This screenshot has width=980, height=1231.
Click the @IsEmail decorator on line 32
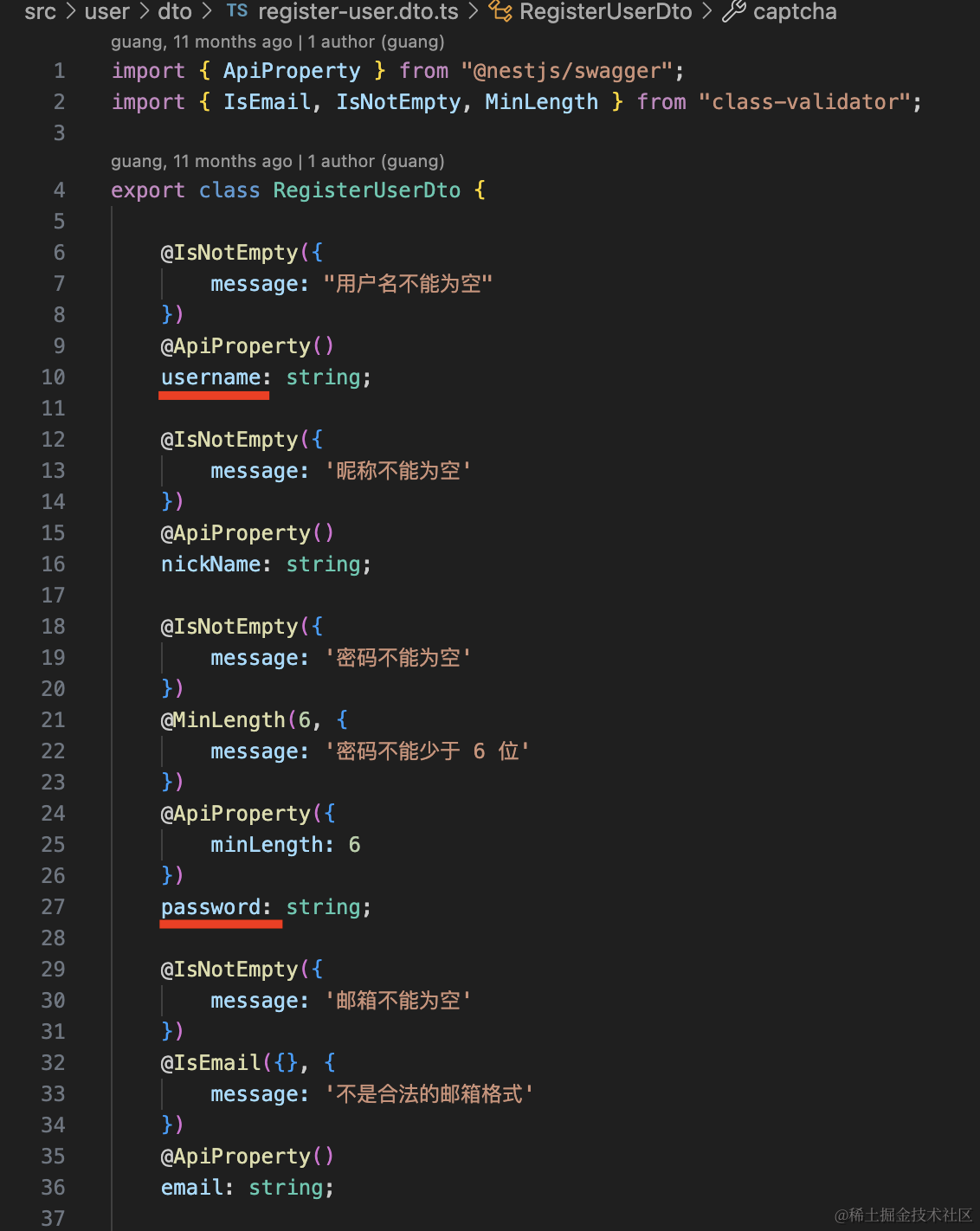[x=211, y=1063]
